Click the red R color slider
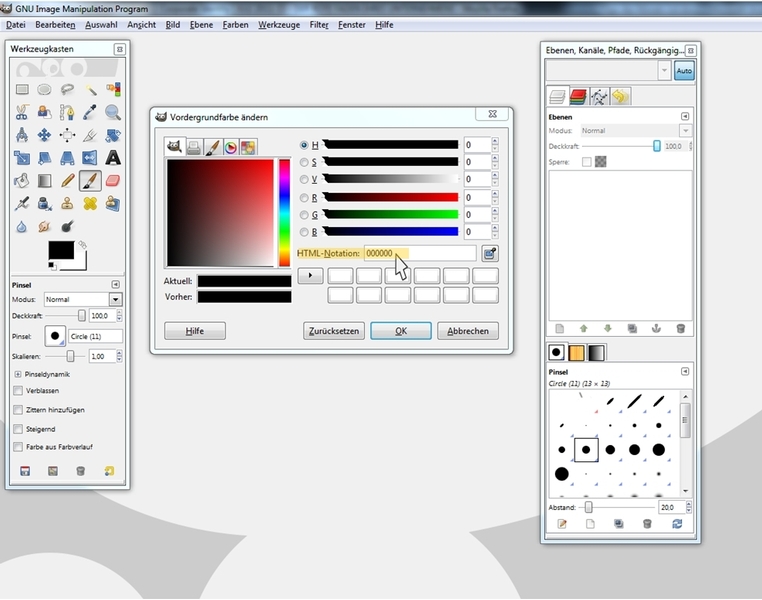Image resolution: width=762 pixels, height=600 pixels. point(390,197)
